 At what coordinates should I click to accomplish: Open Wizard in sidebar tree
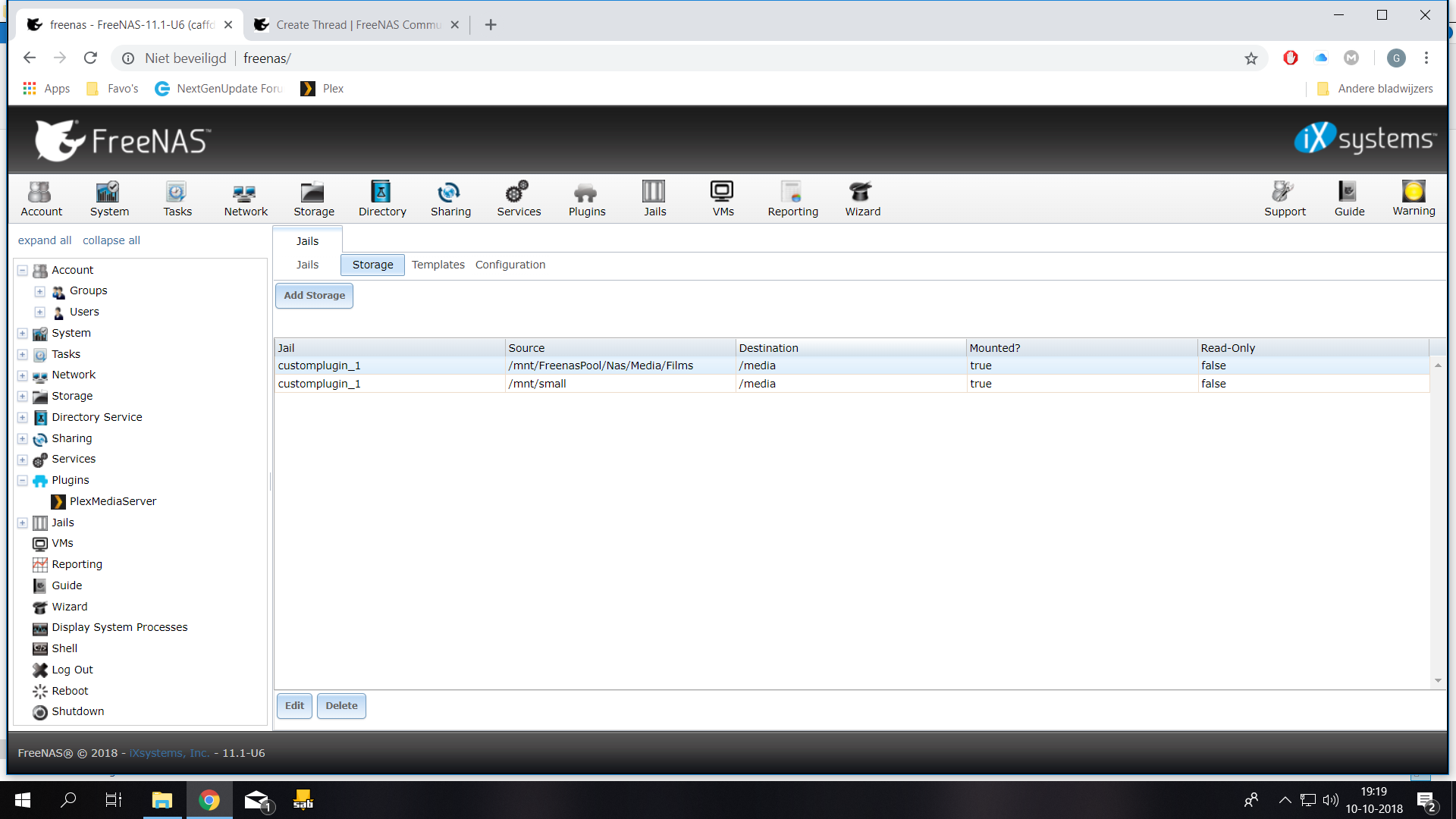[x=60, y=607]
